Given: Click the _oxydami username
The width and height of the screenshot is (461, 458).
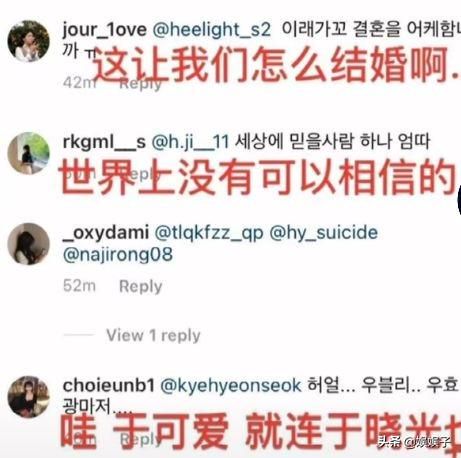Looking at the screenshot, I should tap(106, 233).
